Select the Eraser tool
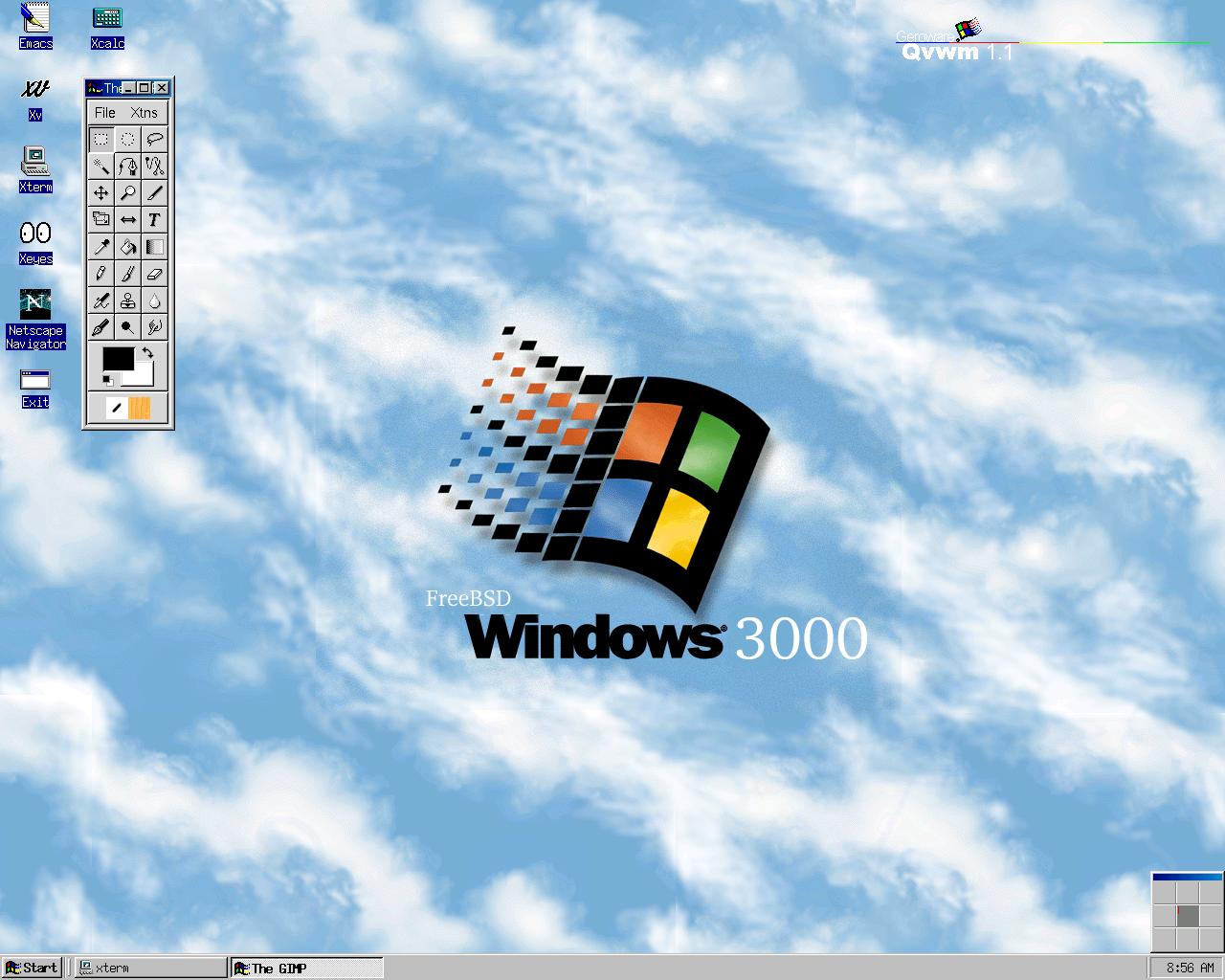The height and width of the screenshot is (980, 1225). 154,273
